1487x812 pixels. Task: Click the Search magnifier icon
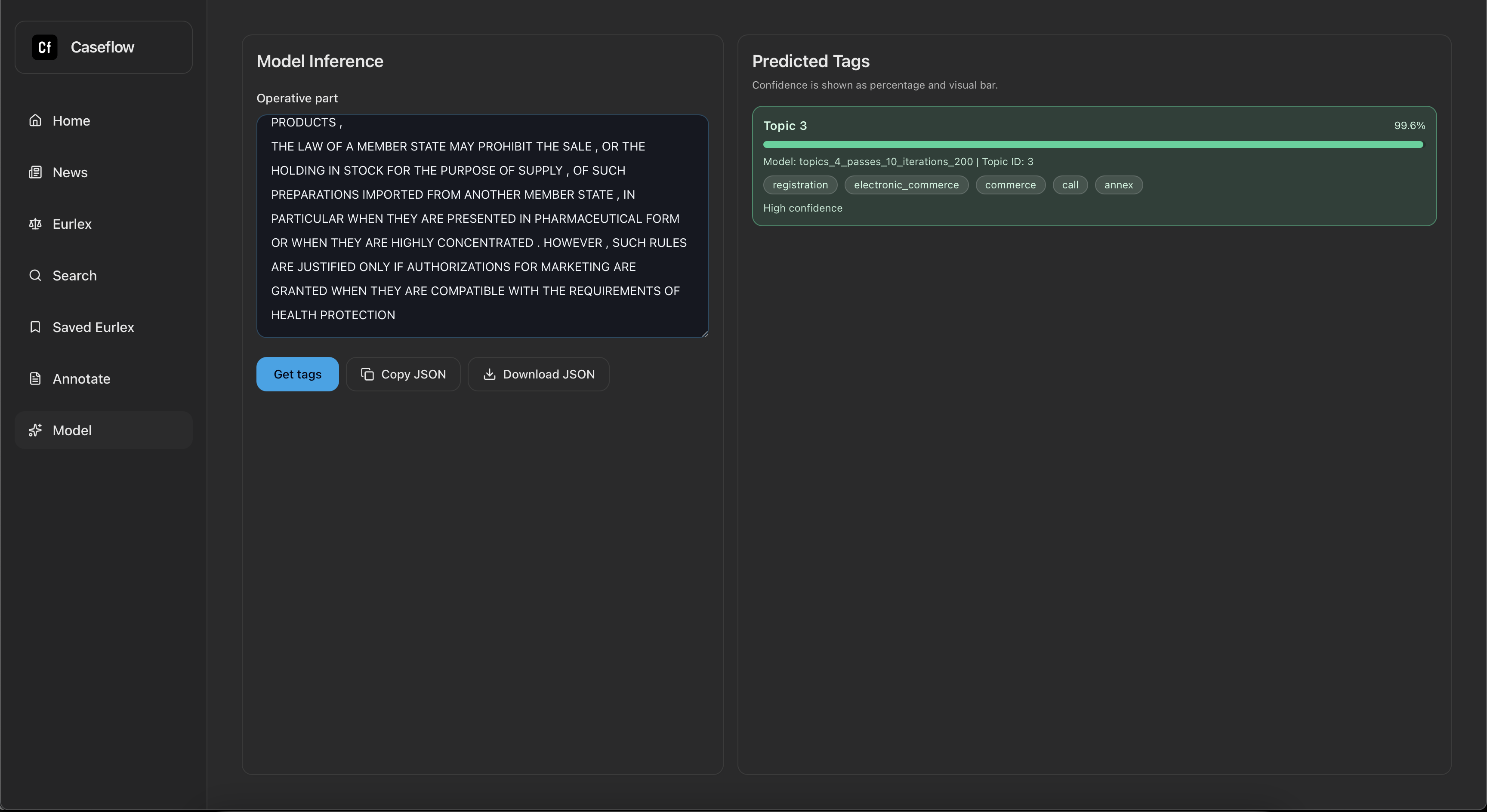35,275
